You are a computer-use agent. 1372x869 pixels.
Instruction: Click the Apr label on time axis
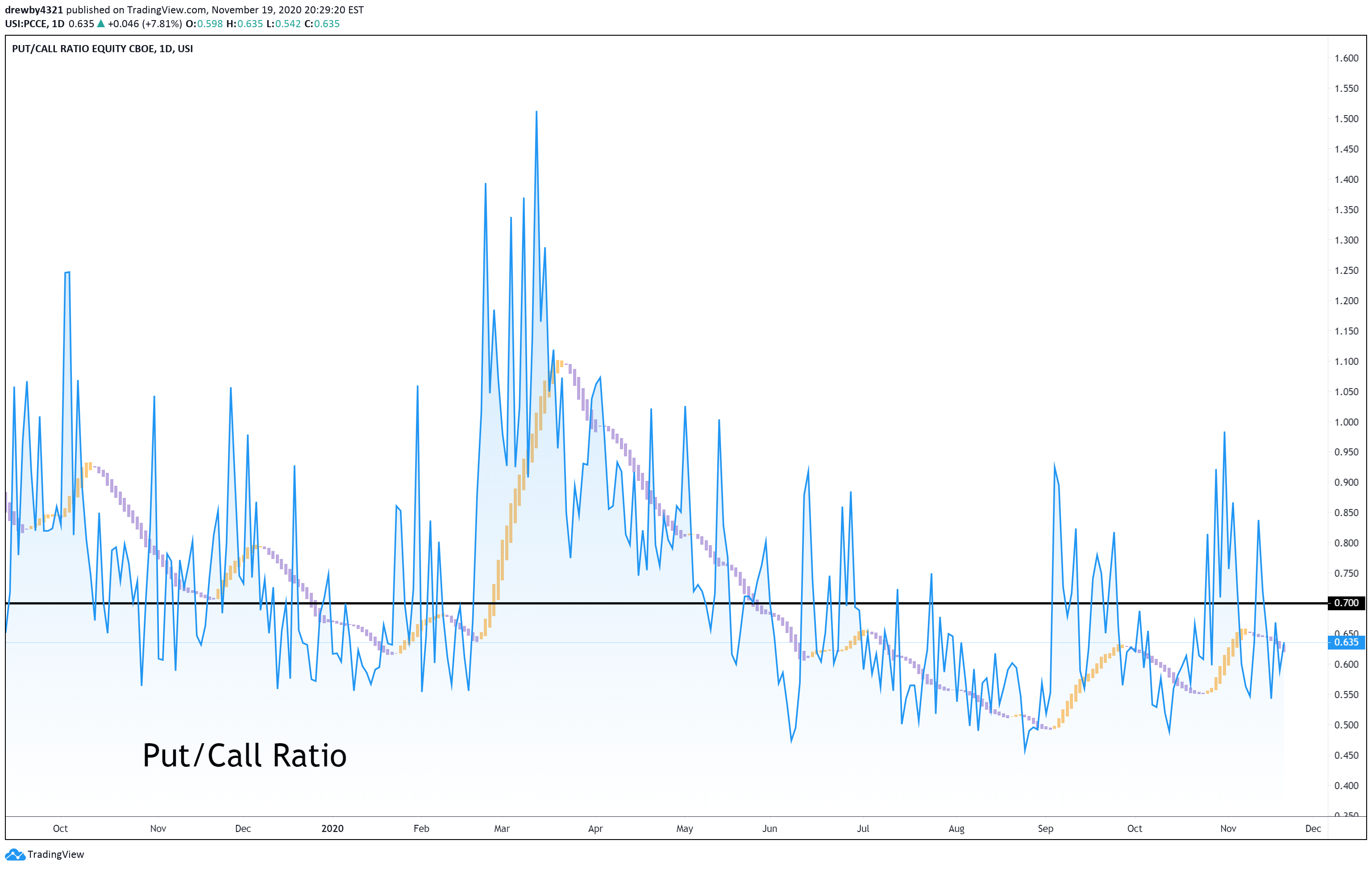click(595, 828)
